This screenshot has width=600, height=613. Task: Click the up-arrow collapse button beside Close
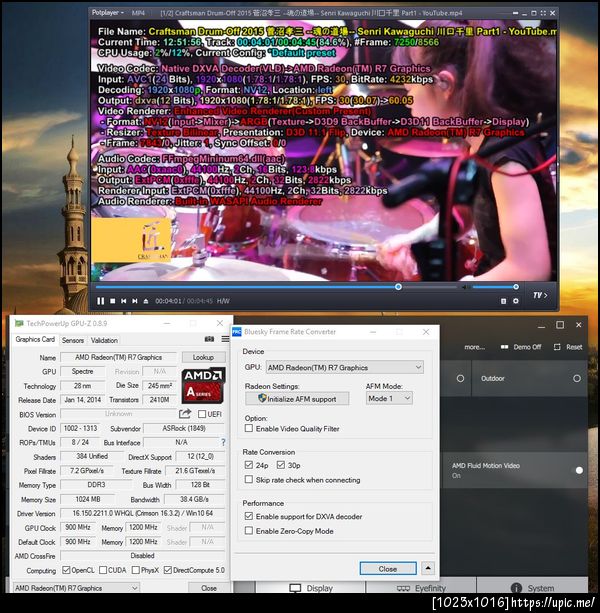coord(428,568)
